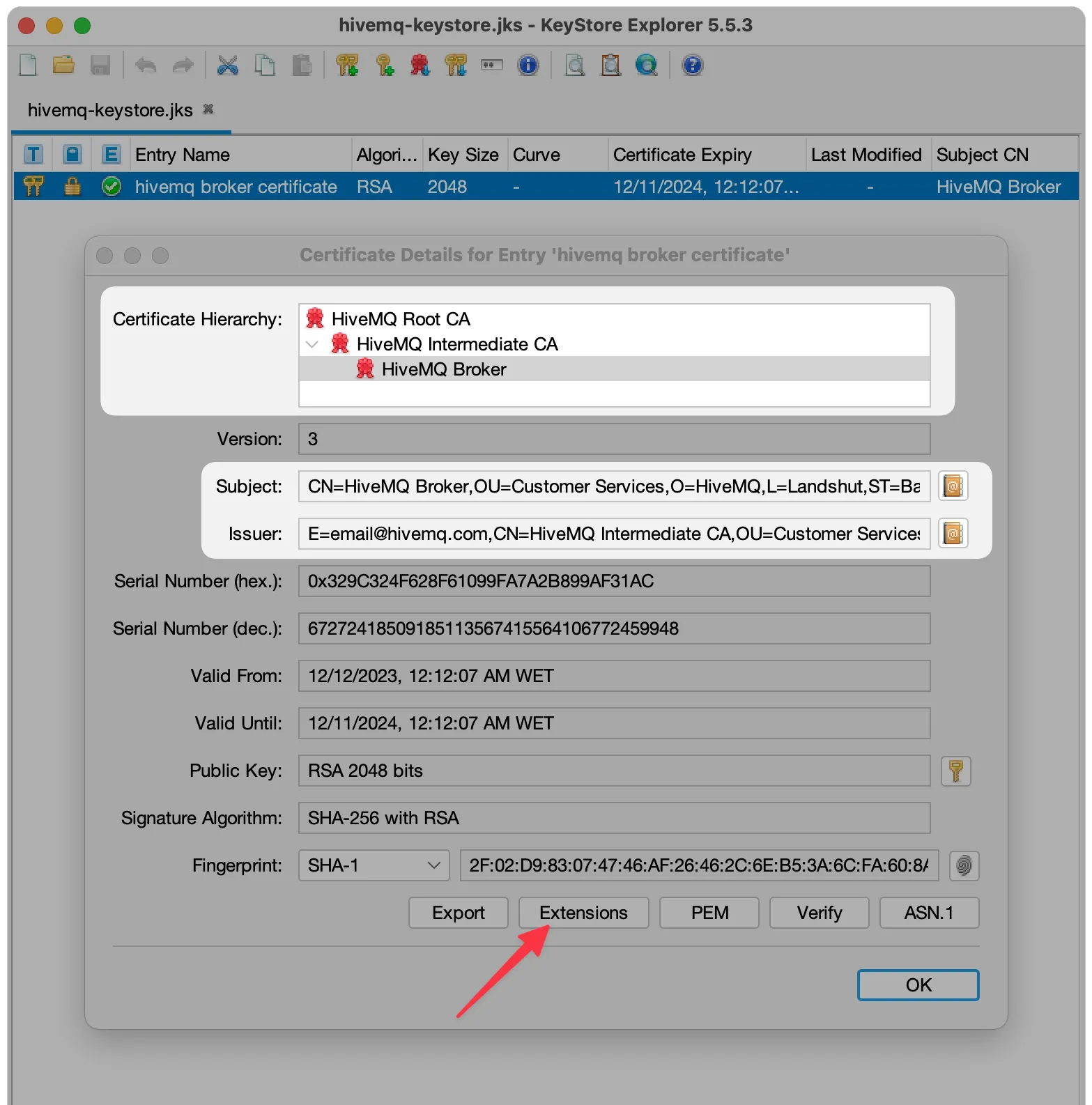The image size is (1092, 1105).
Task: Click the PEM button
Action: 709,913
